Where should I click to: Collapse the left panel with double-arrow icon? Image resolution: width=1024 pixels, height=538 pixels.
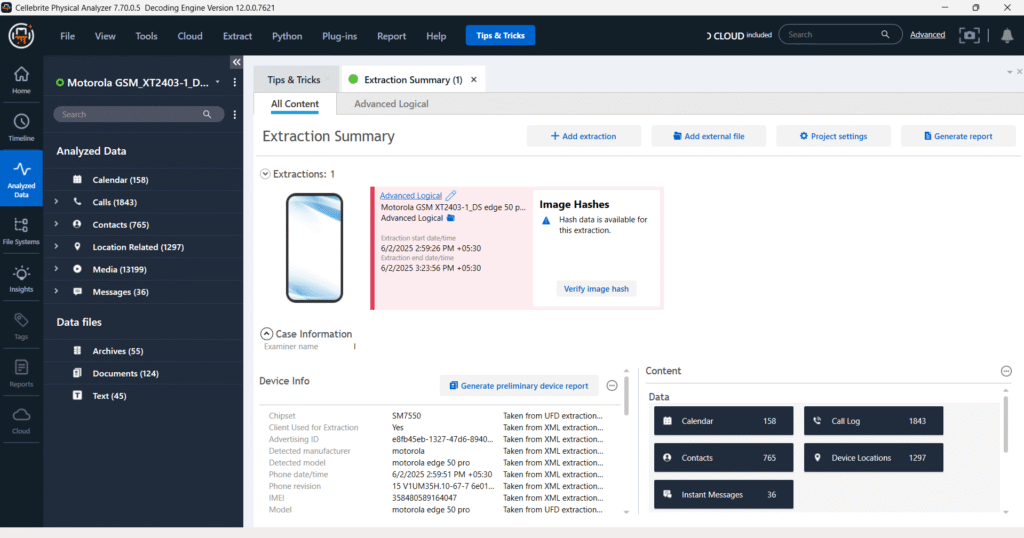click(x=236, y=62)
